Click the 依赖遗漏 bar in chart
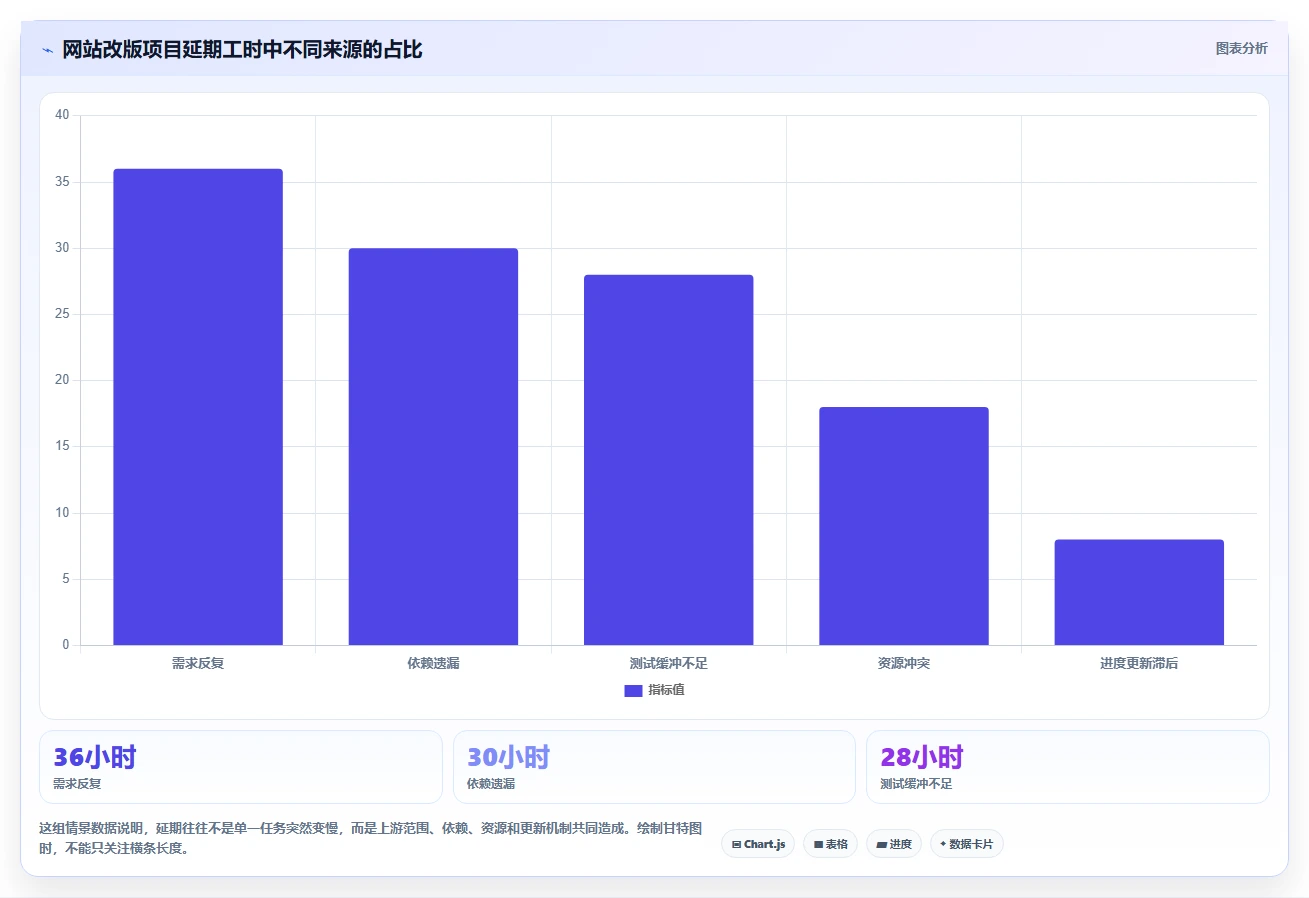Screen dimensions: 1309x898 [433, 447]
